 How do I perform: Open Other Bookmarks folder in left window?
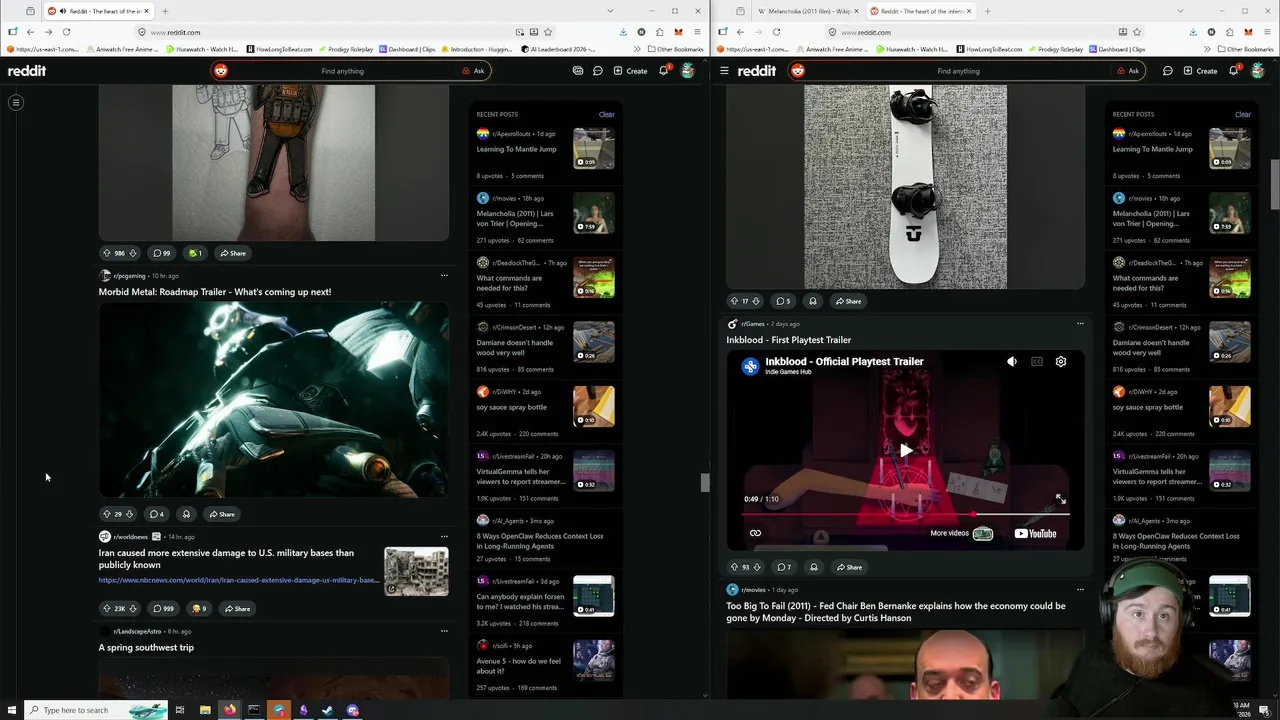675,49
